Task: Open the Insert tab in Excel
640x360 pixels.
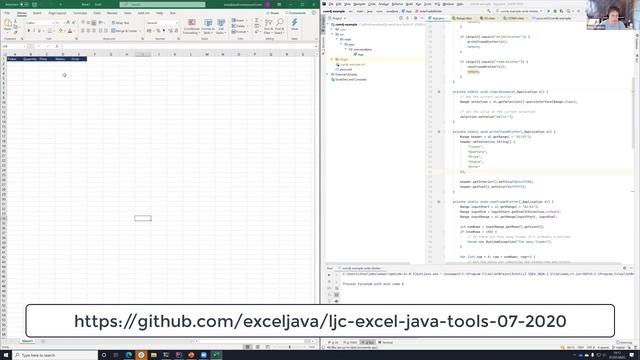Action: 37,13
